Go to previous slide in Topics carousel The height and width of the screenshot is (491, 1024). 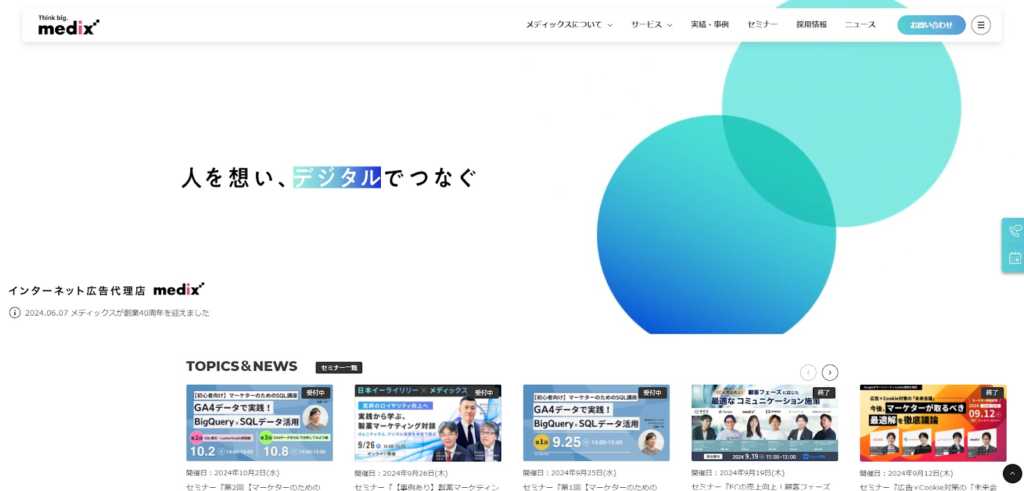pos(808,372)
